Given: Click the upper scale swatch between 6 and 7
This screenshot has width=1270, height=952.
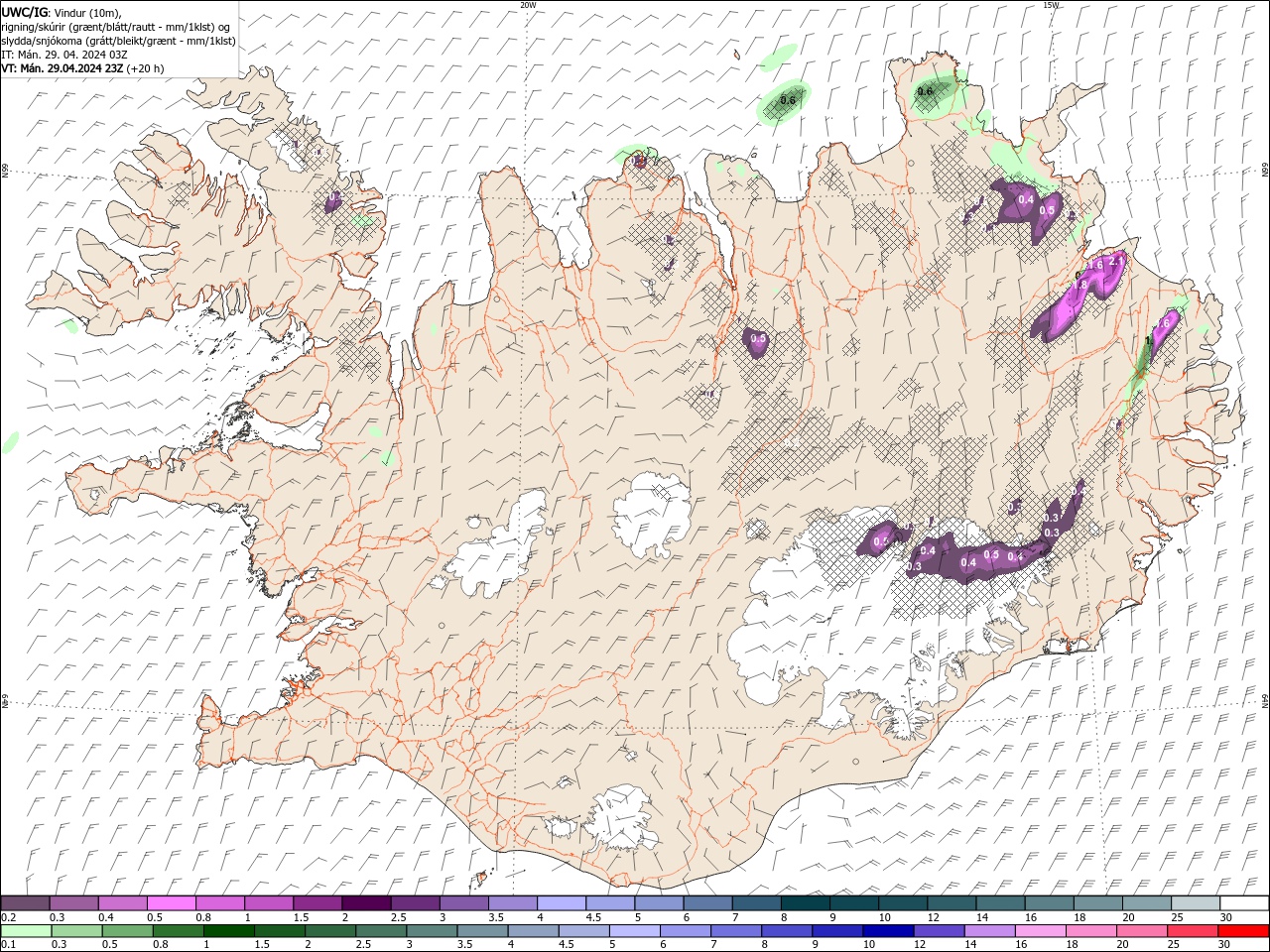Looking at the screenshot, I should pos(707,903).
